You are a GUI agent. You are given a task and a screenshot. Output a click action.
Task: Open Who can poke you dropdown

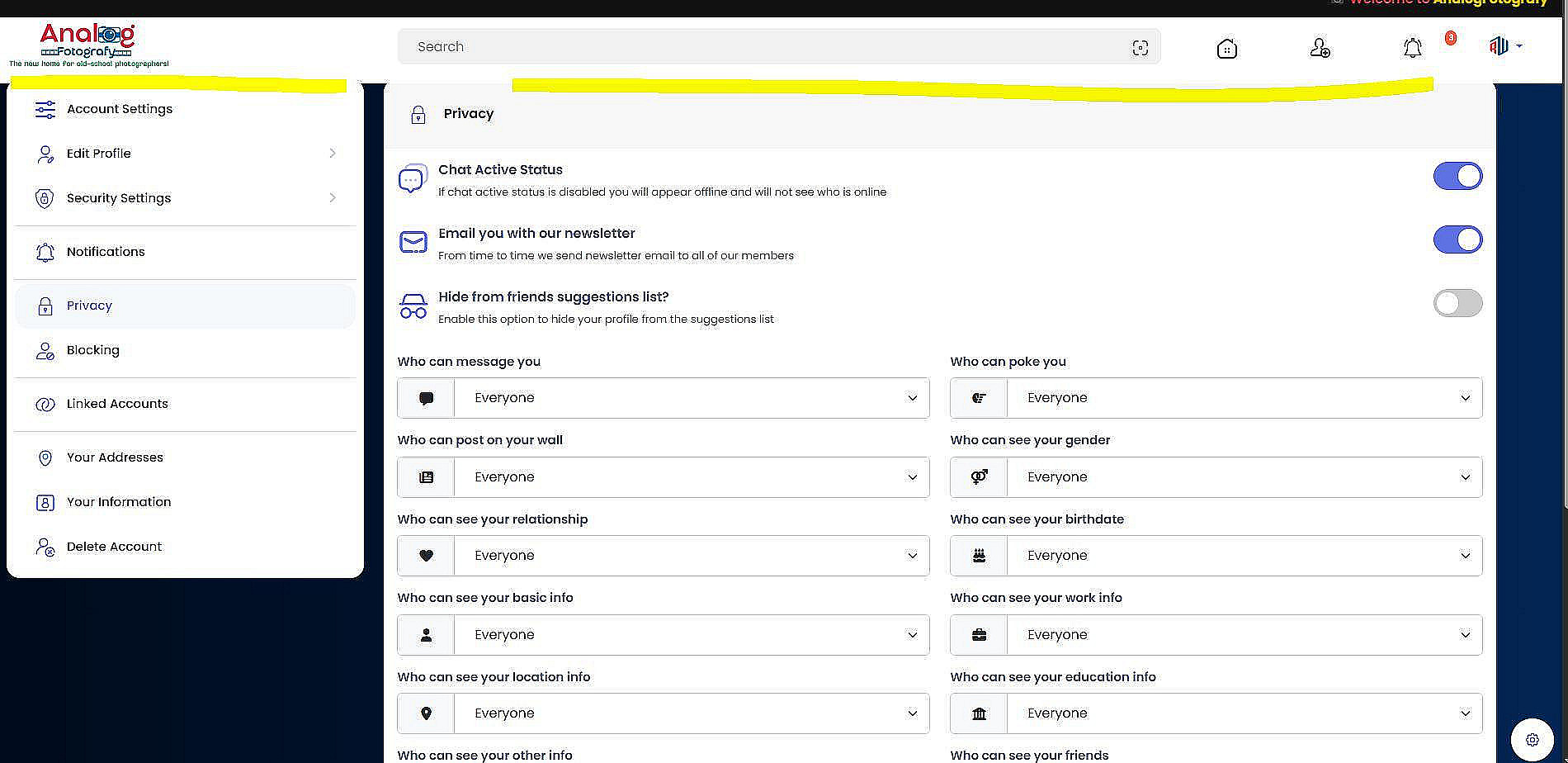coord(1244,398)
